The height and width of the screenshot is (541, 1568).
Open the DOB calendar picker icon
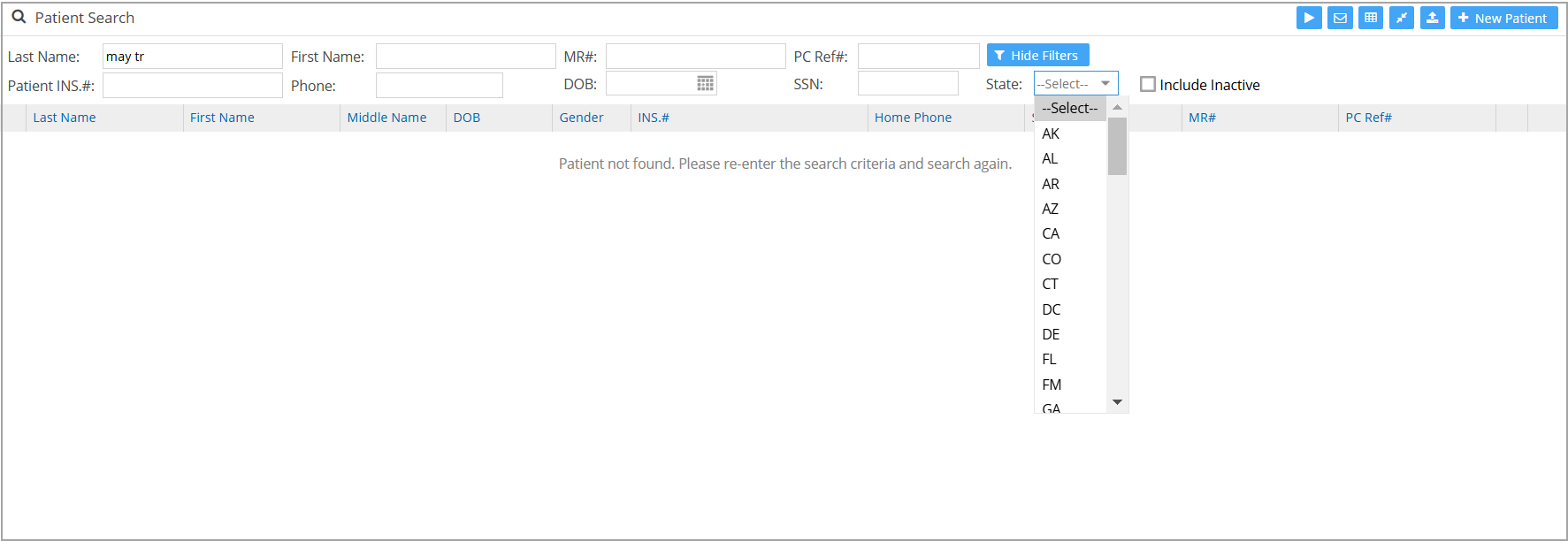705,84
